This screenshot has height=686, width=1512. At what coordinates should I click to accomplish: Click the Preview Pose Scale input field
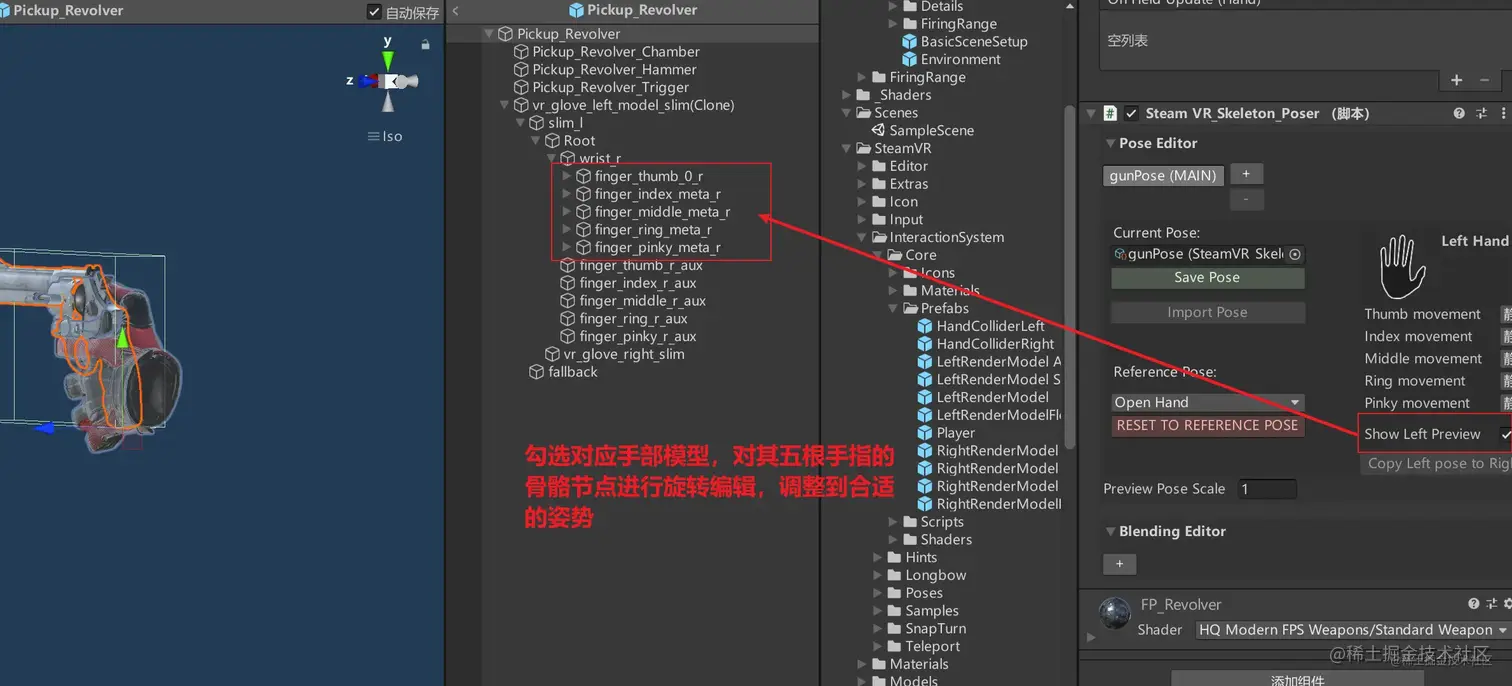(1266, 489)
